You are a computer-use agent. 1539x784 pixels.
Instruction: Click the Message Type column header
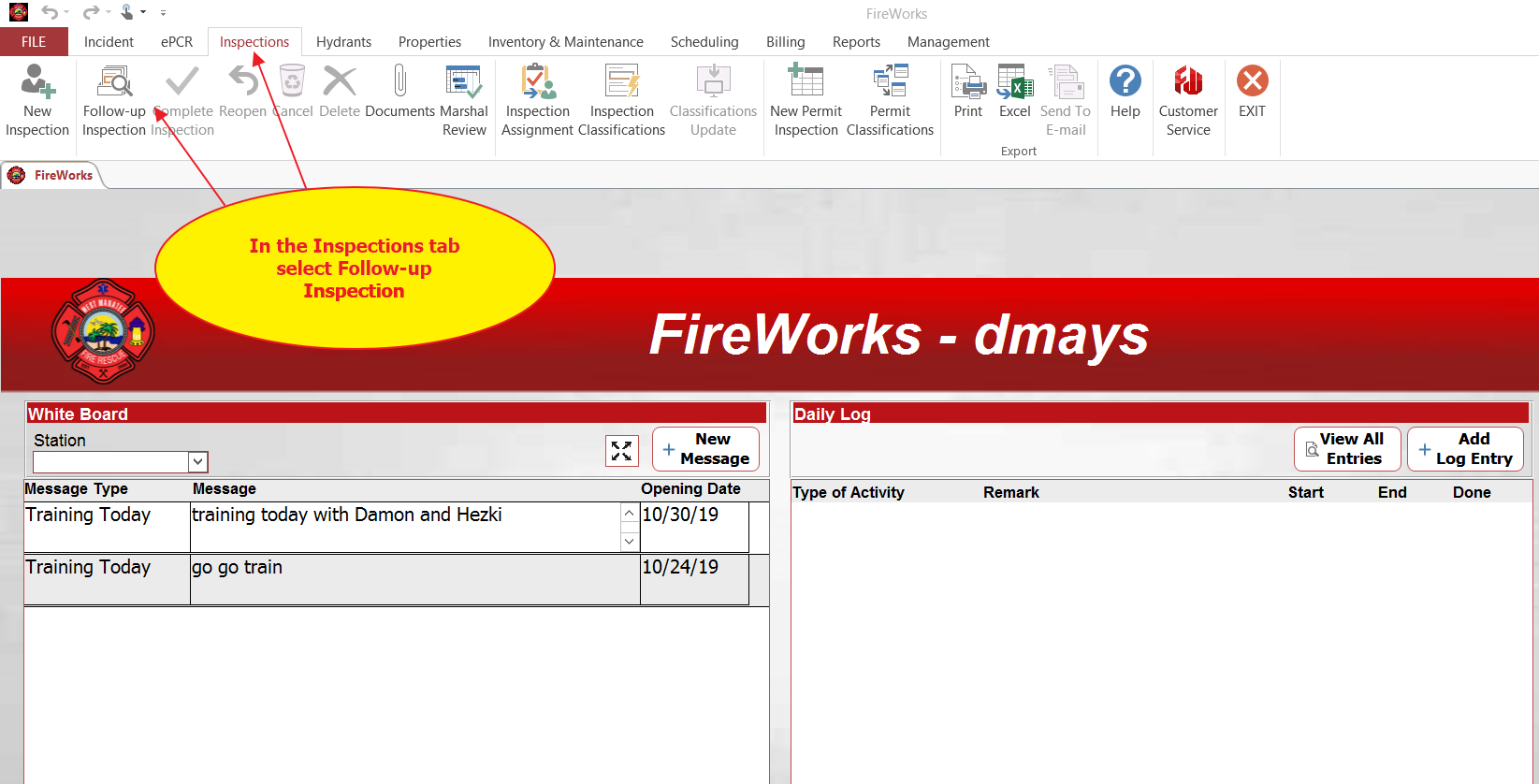click(x=76, y=488)
